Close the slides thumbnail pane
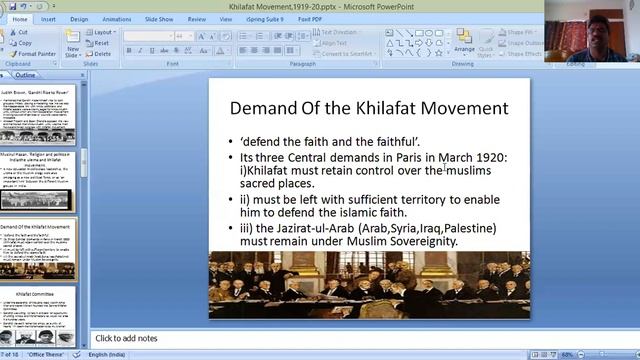 [x=82, y=75]
